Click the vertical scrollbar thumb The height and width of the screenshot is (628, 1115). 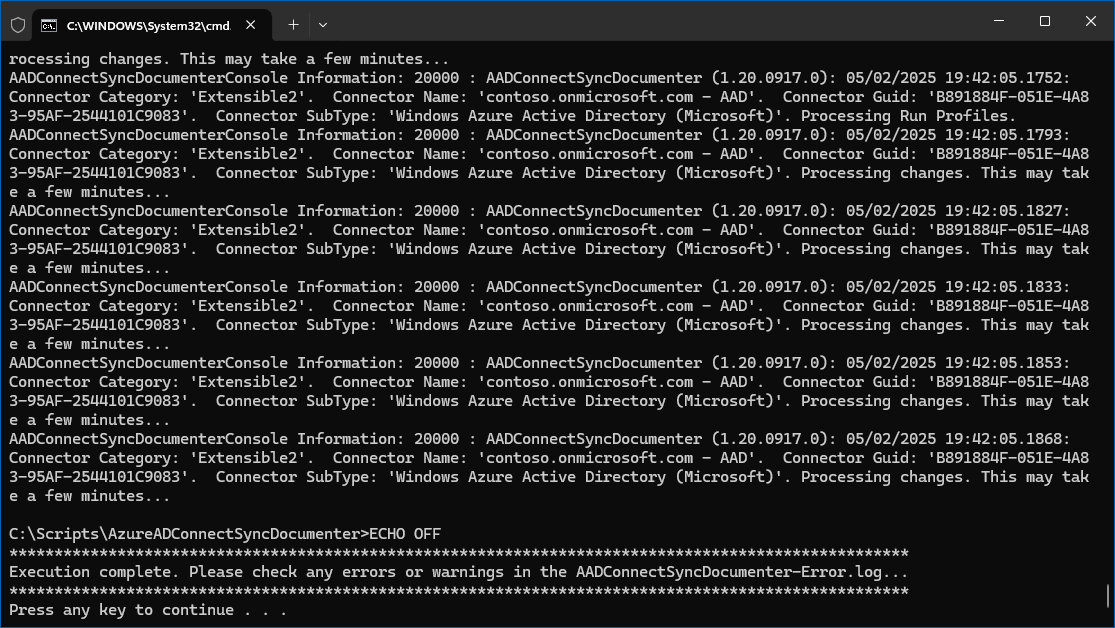coord(1108,597)
